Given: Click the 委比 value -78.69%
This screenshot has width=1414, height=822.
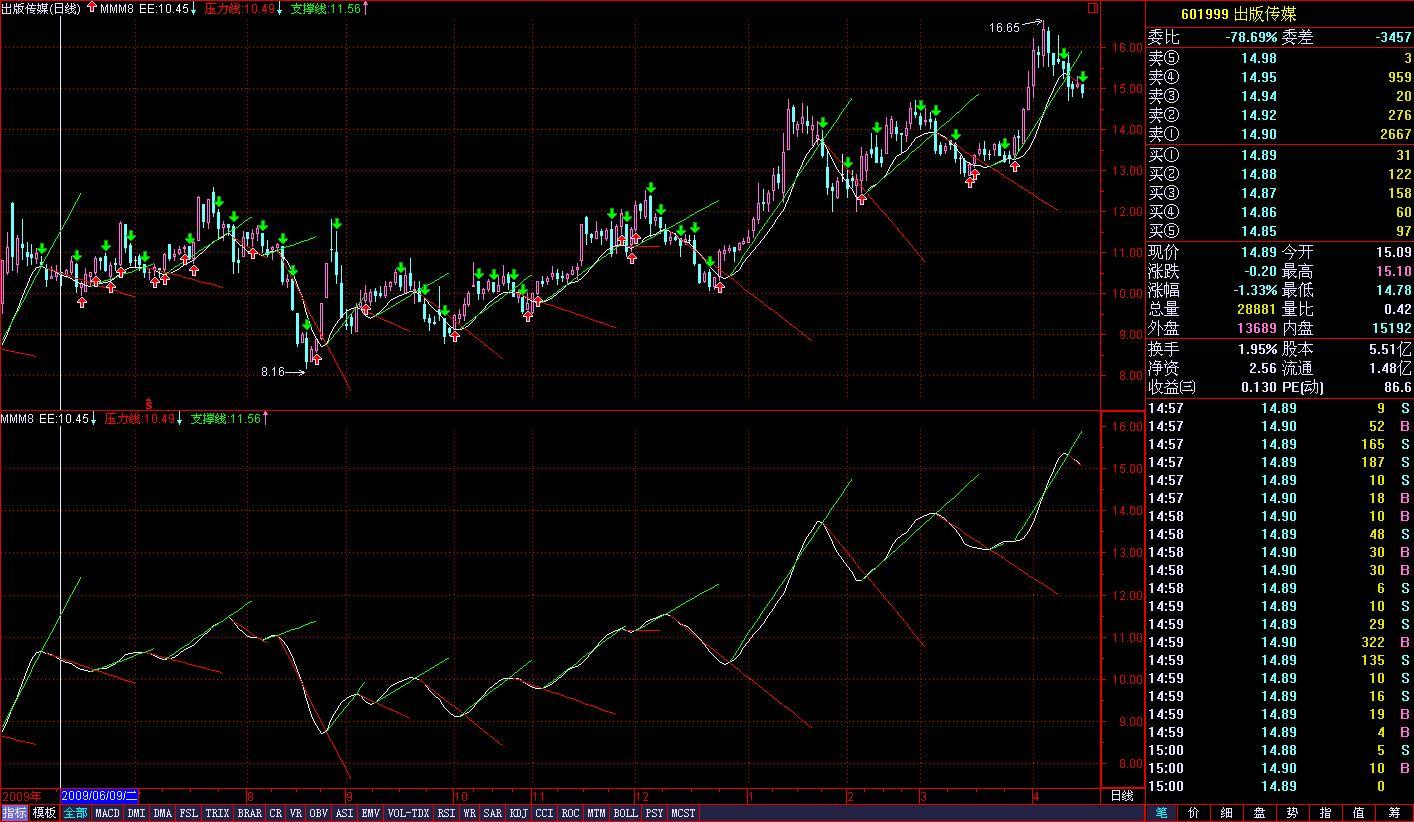Looking at the screenshot, I should click(x=1251, y=37).
